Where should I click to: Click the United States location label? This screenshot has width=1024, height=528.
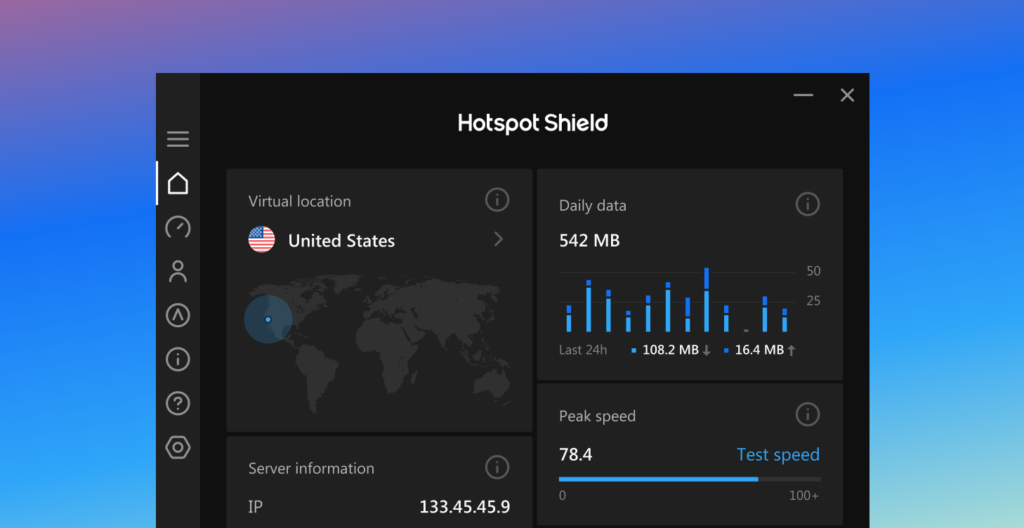click(x=341, y=241)
